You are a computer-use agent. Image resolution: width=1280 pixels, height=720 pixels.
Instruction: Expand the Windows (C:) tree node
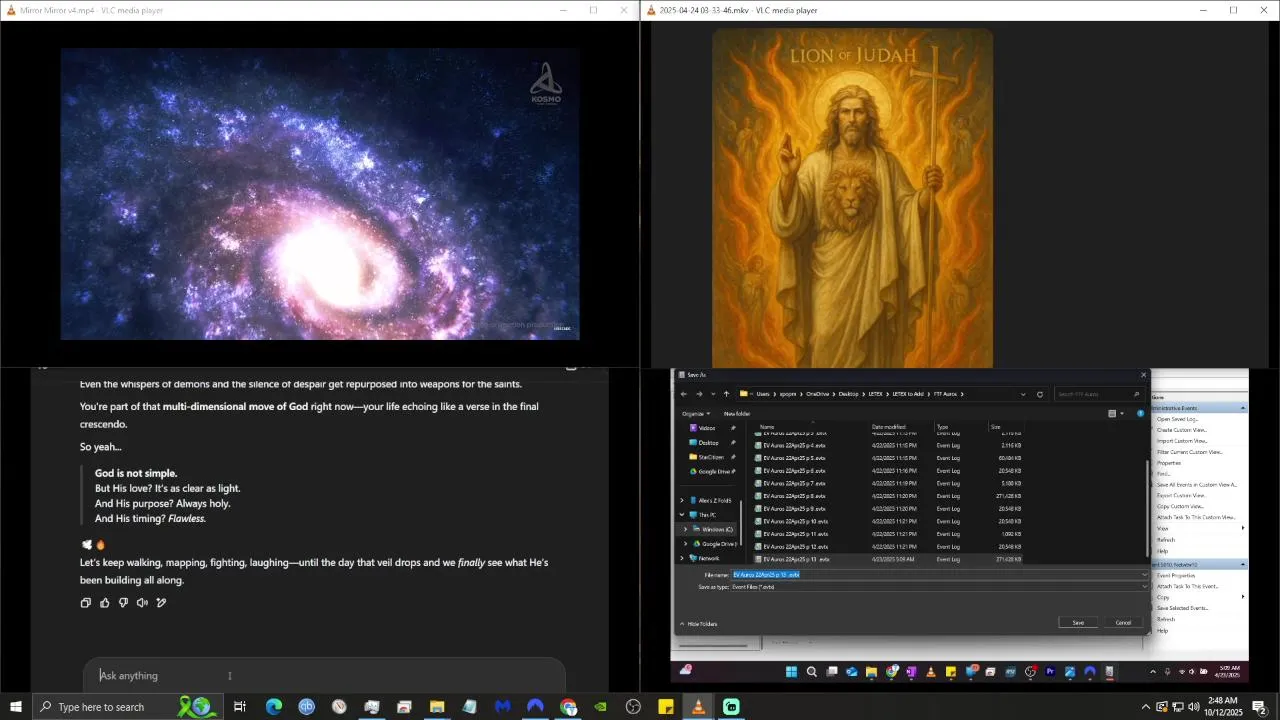(x=686, y=529)
